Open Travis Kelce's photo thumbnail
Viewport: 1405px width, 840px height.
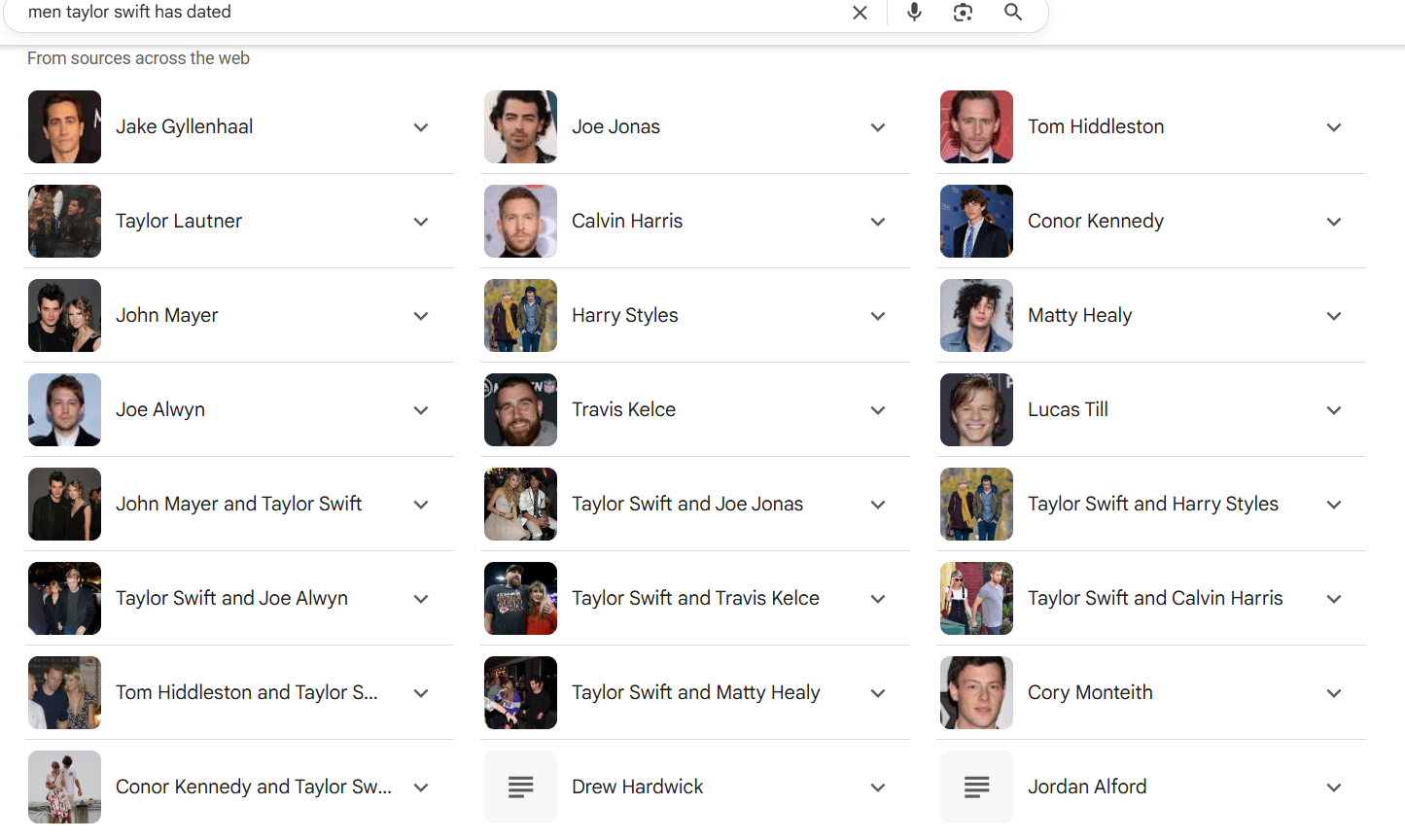click(520, 409)
